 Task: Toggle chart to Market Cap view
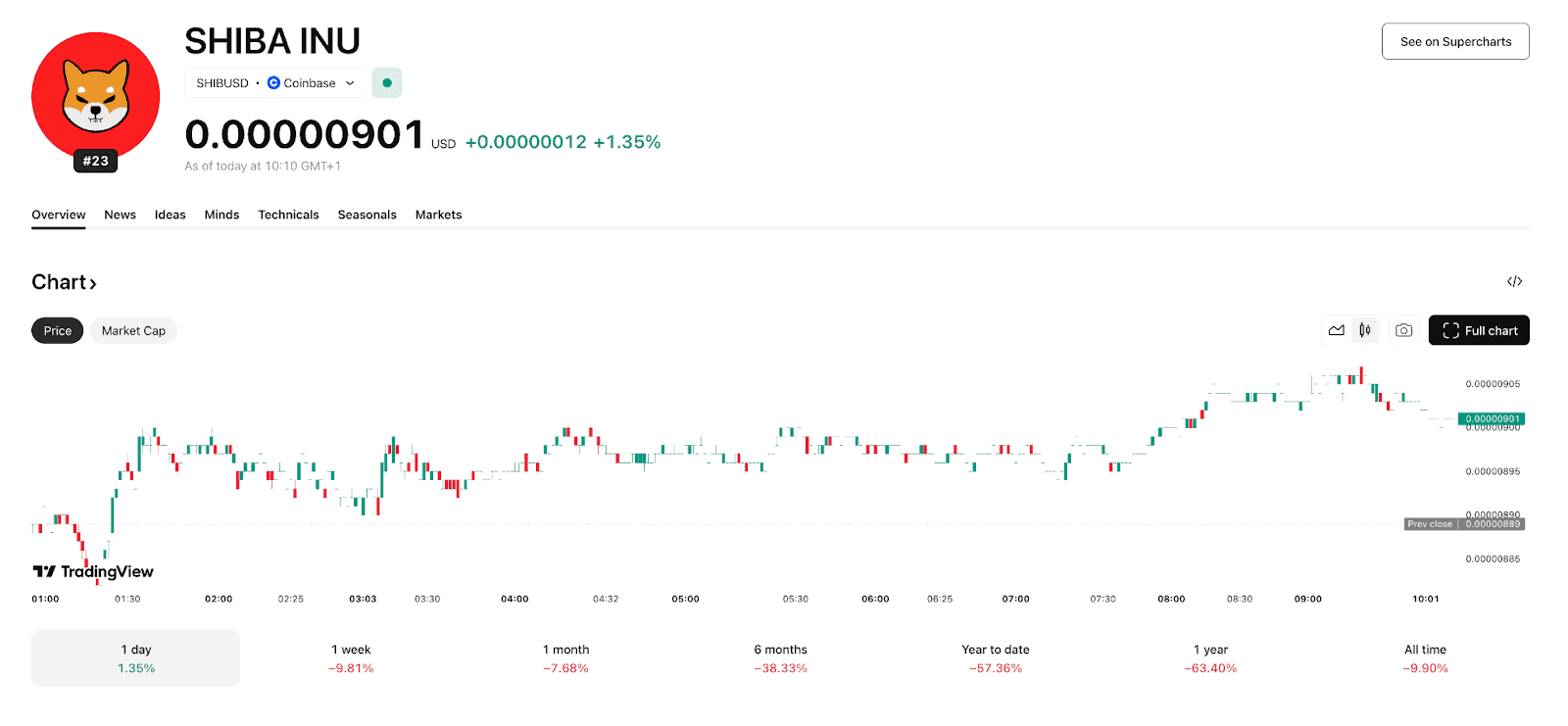click(x=133, y=331)
